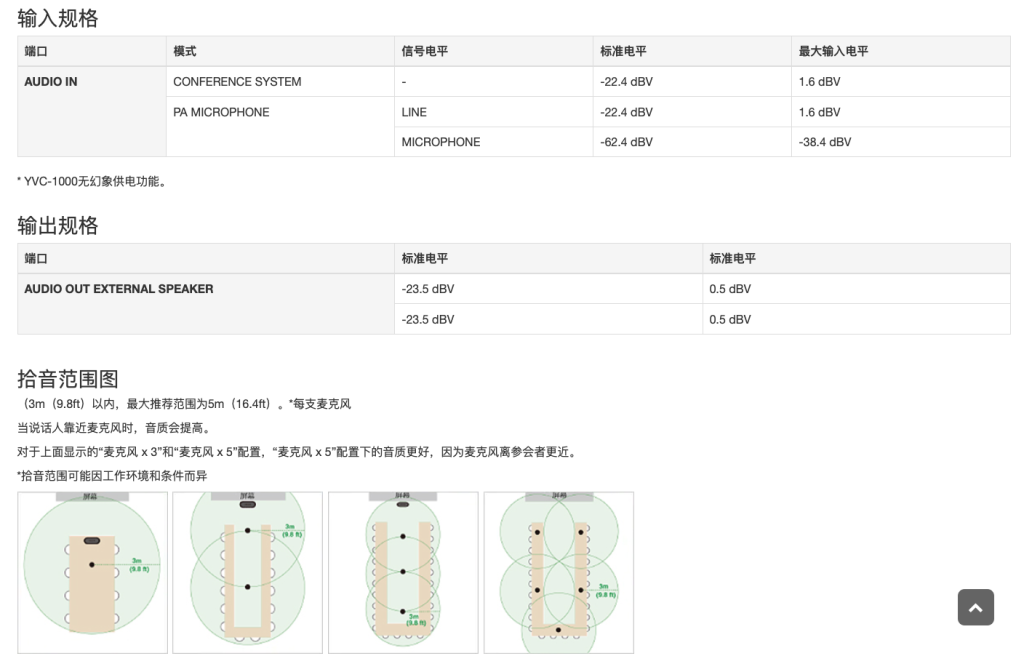This screenshot has width=1024, height=656.
Task: Select the third pickup range diagram
Action: [x=403, y=572]
